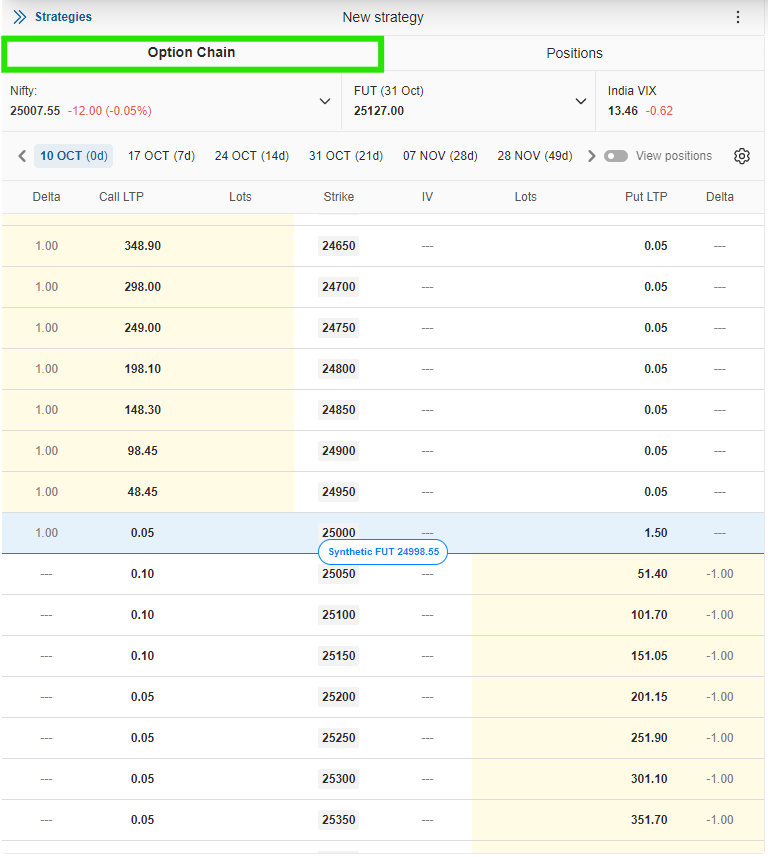The height and width of the screenshot is (857, 768).
Task: Click the call LTP 298.00
Action: click(x=143, y=287)
